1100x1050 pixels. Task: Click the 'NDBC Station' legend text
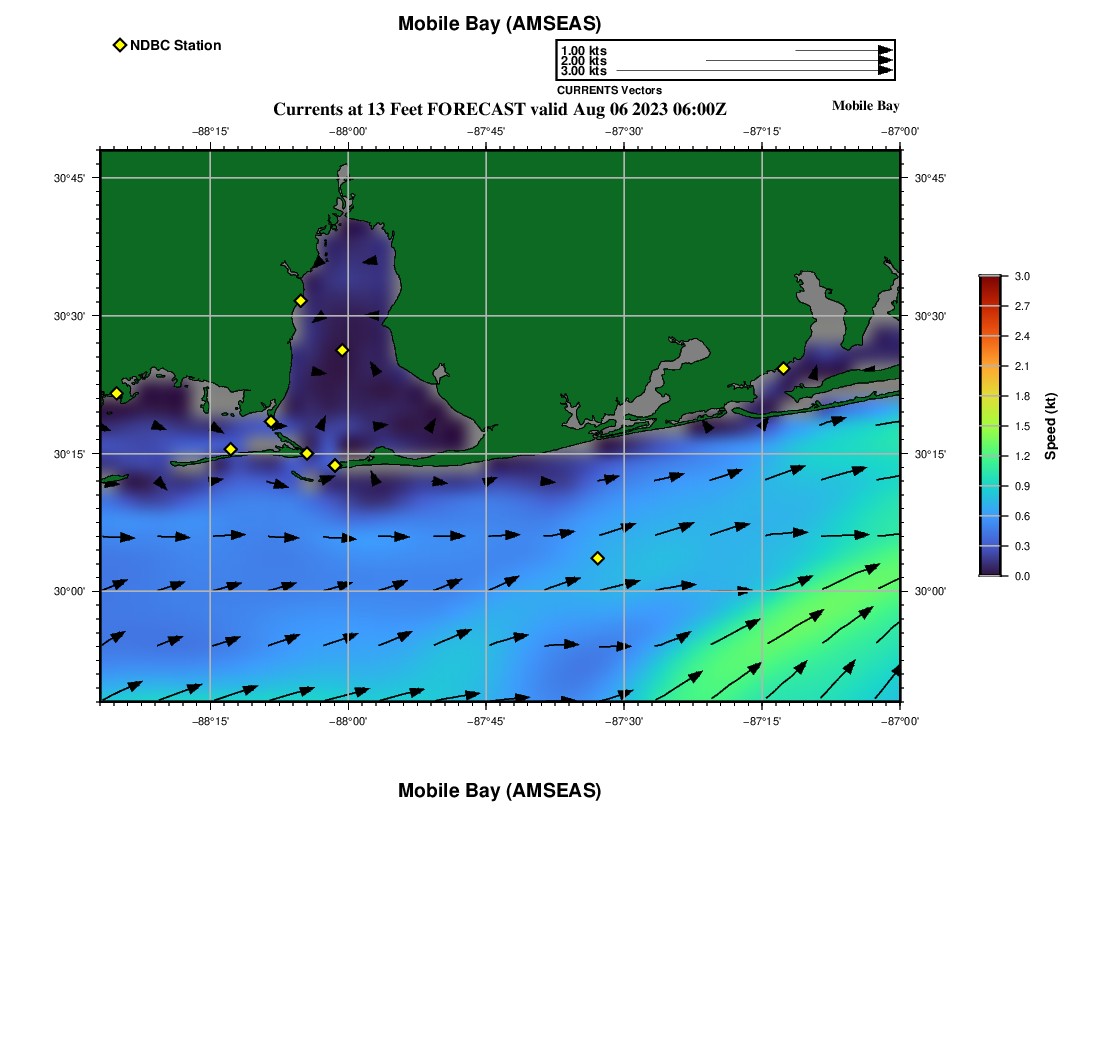click(x=175, y=45)
